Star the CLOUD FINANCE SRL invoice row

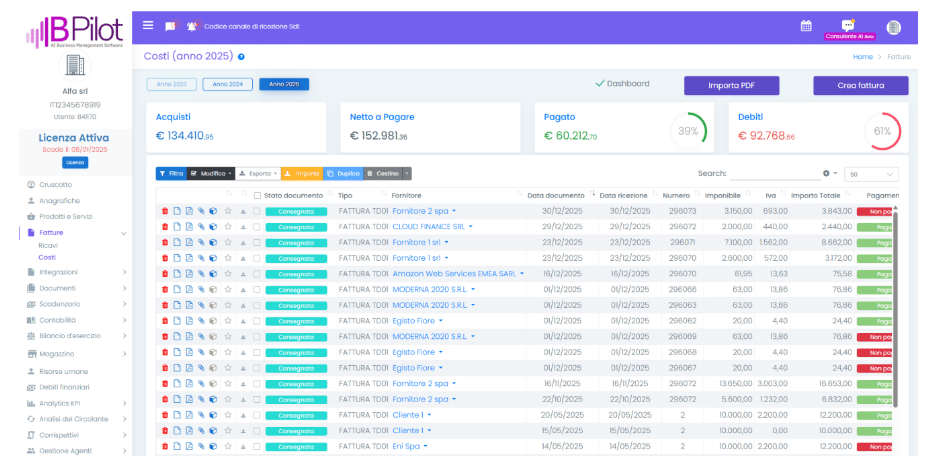[x=228, y=227]
